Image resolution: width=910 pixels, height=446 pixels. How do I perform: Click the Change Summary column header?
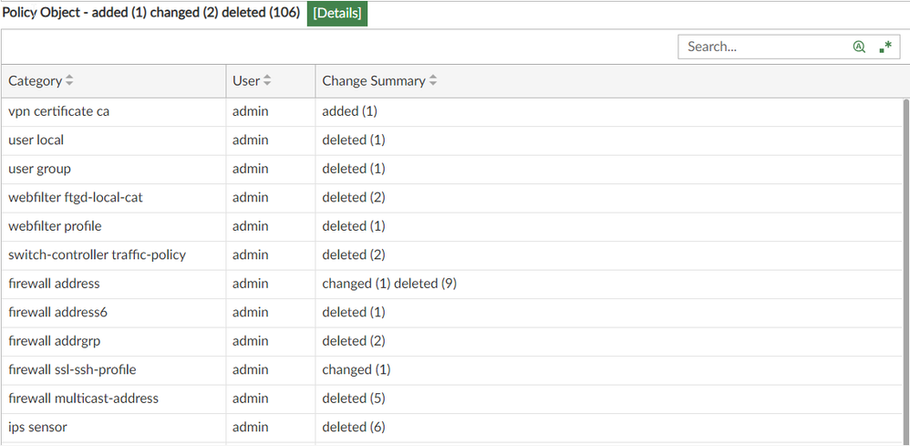coord(373,81)
